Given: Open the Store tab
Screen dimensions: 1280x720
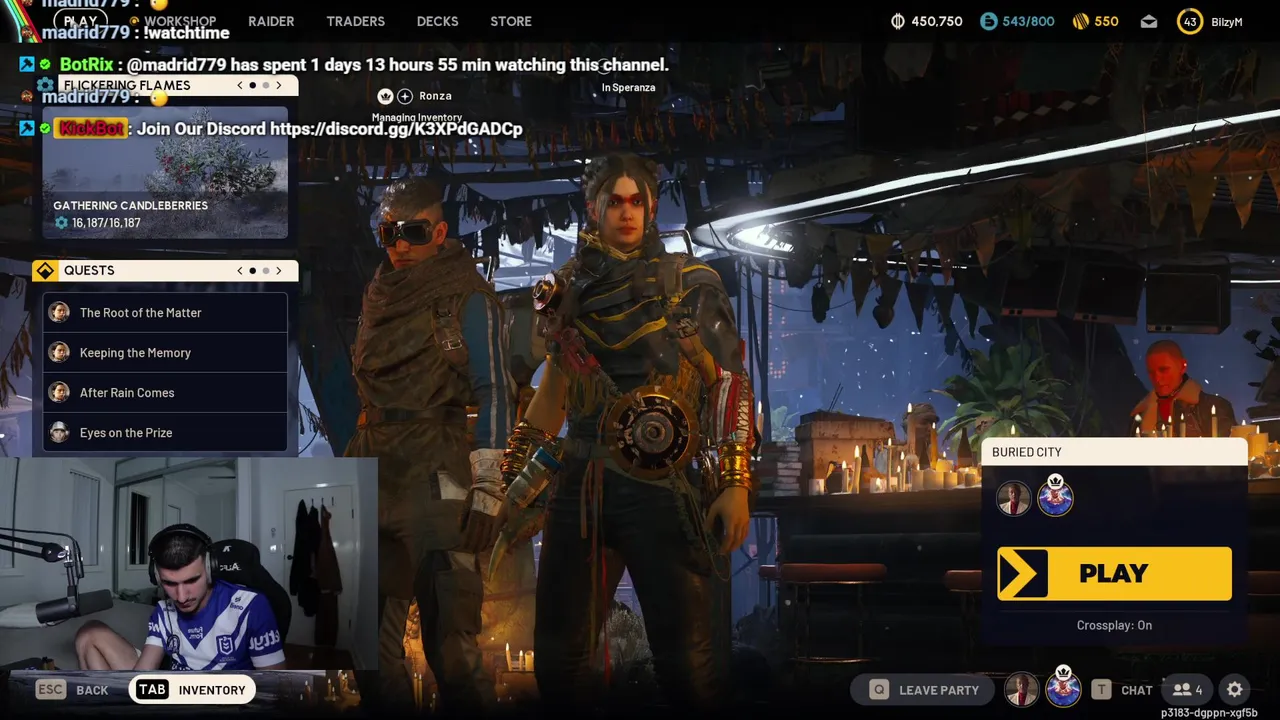Looking at the screenshot, I should tap(511, 21).
